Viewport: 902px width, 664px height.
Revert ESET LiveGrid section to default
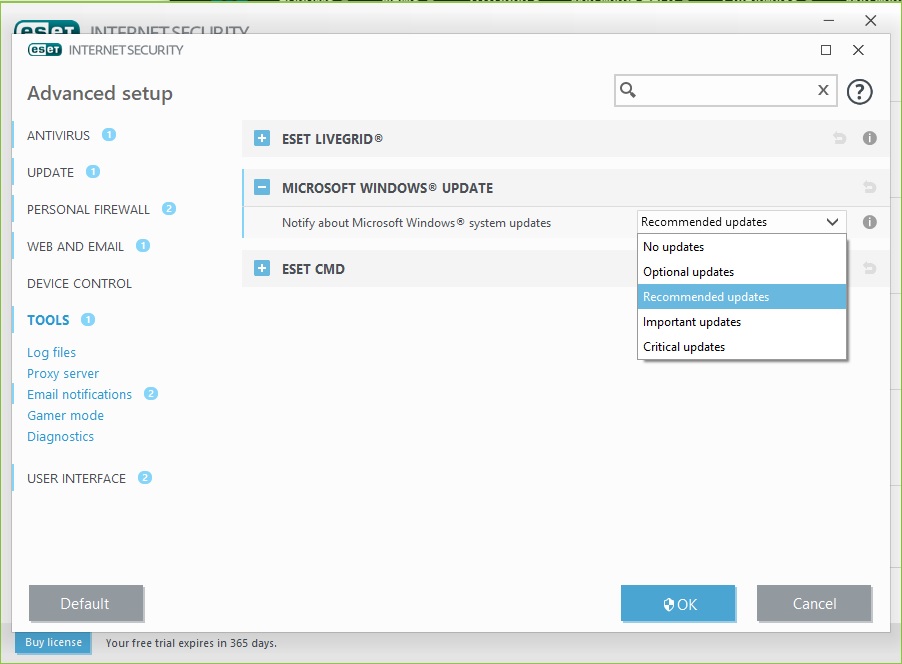tap(840, 138)
